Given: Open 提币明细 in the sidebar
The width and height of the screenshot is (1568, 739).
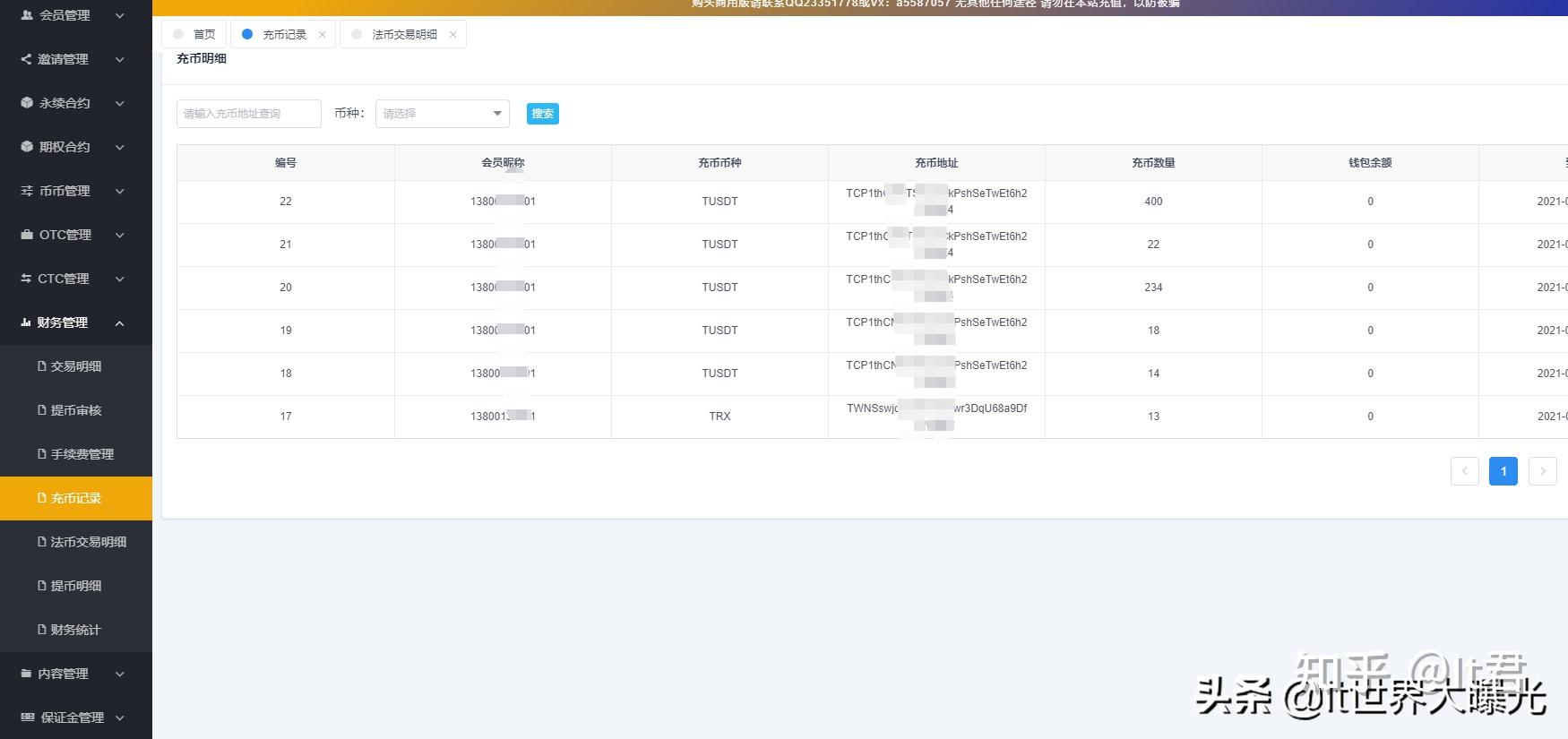Looking at the screenshot, I should coord(76,586).
